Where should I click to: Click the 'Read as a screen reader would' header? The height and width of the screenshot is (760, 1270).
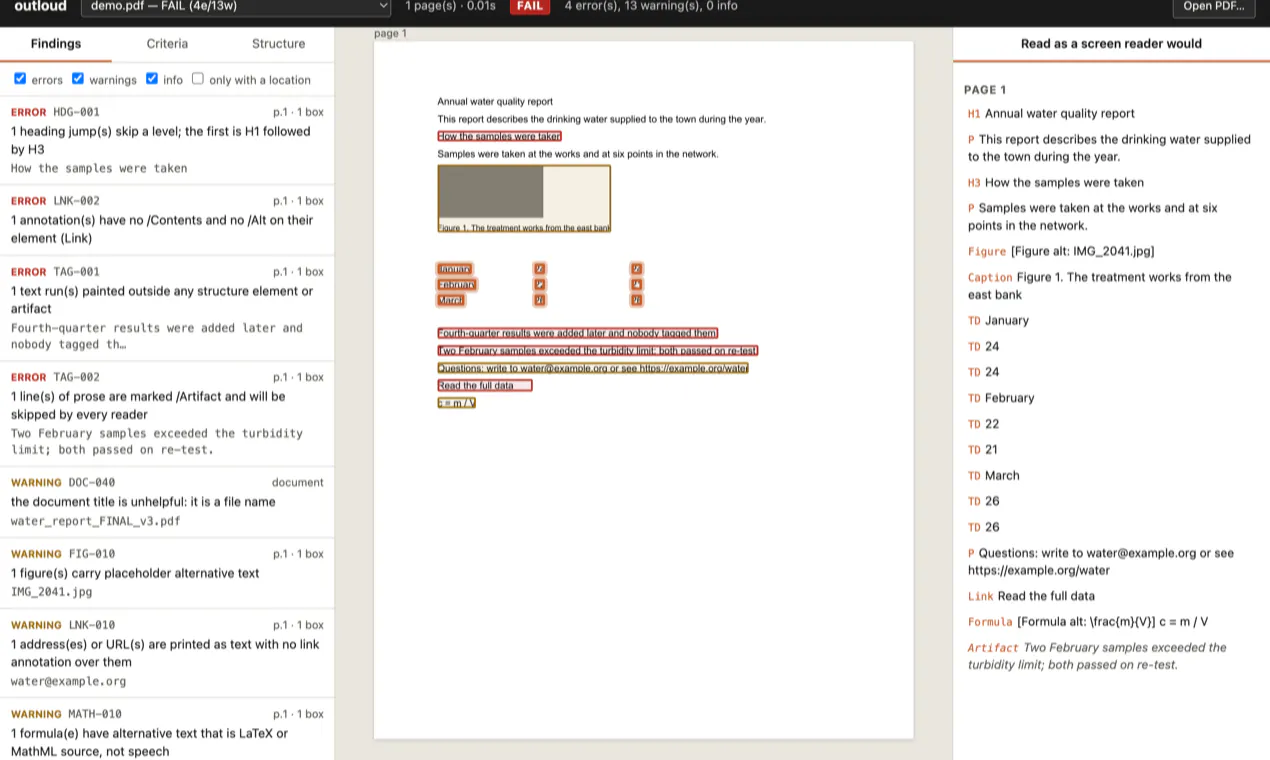point(1111,44)
